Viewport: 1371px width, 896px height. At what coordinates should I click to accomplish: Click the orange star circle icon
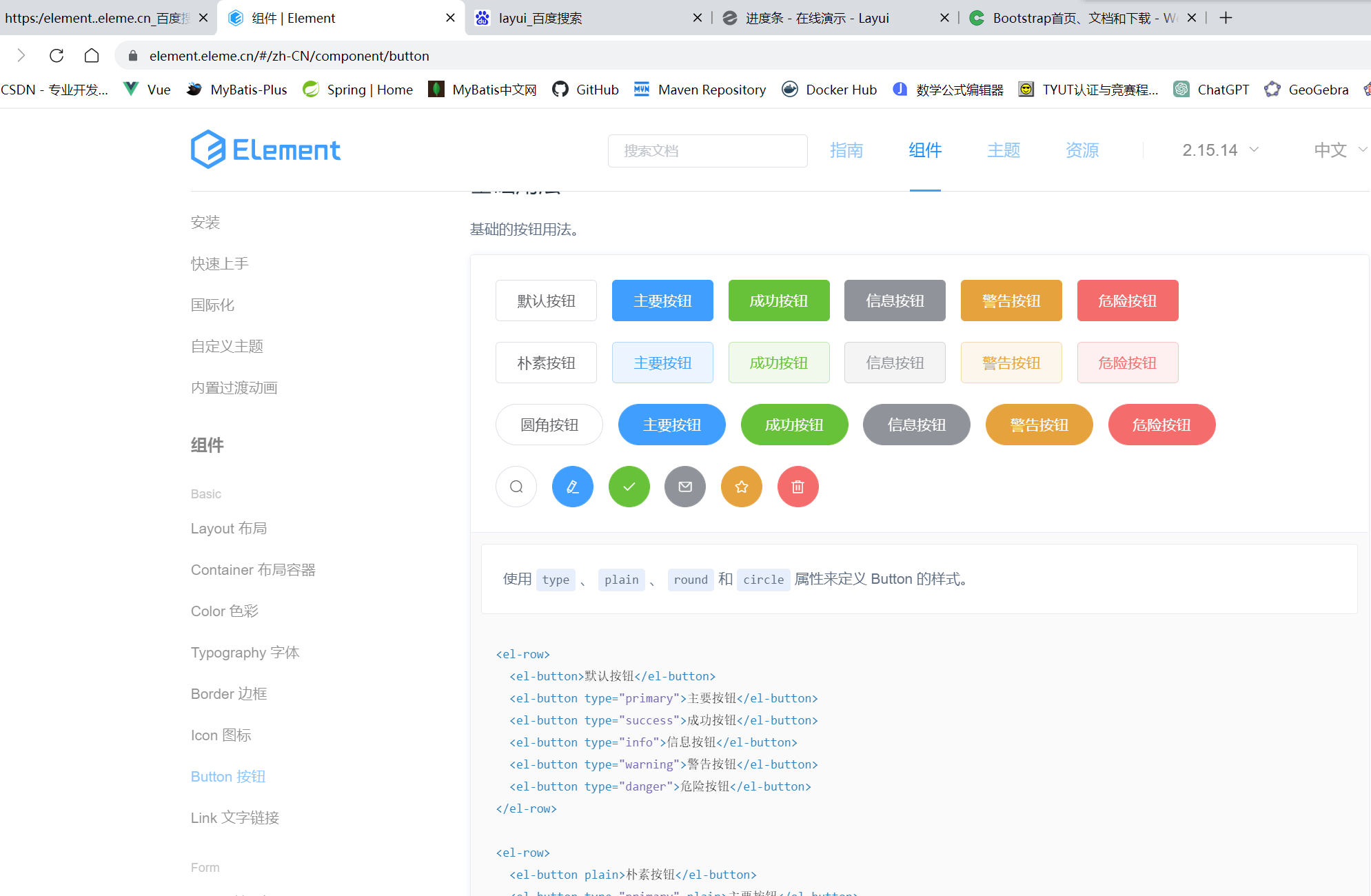tap(741, 487)
